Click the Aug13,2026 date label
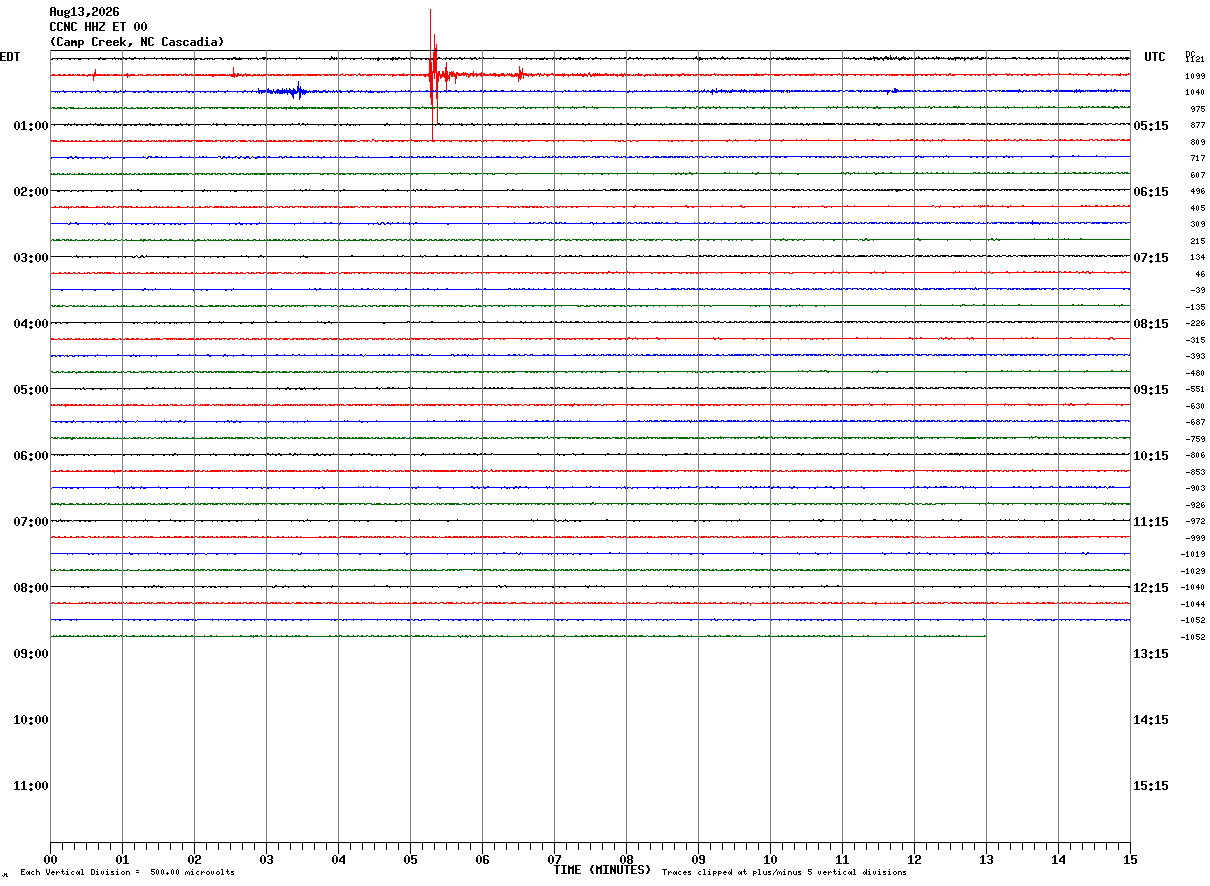This screenshot has height=886, width=1210. 84,12
